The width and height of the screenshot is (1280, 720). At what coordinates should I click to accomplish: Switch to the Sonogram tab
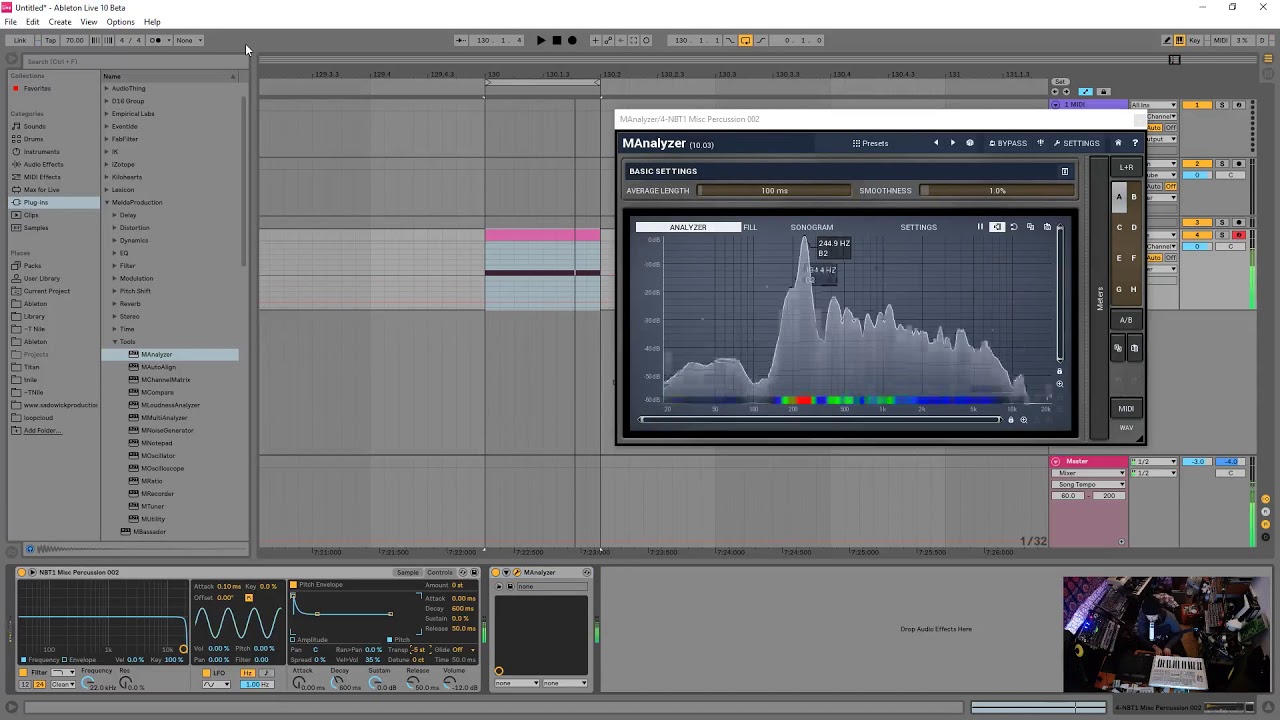[811, 227]
